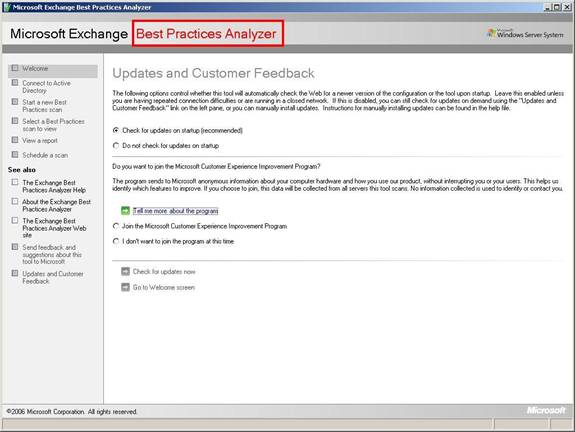Click the icon beside About the Exchange Best Practices Analyzer
Viewport: 575px width, 432px height.
coord(15,201)
